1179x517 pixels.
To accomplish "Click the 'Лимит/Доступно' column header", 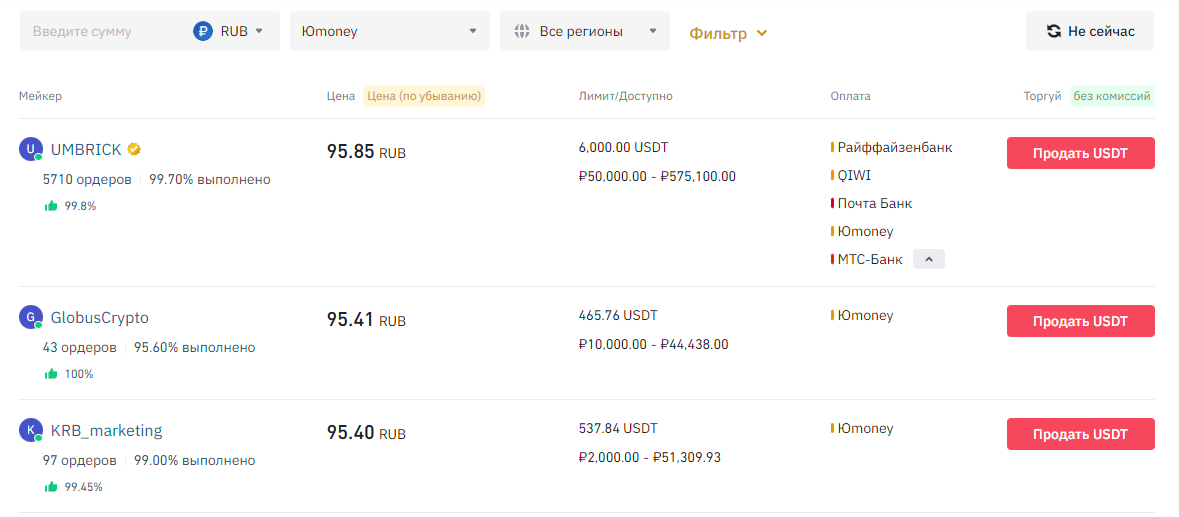I will click(x=626, y=96).
